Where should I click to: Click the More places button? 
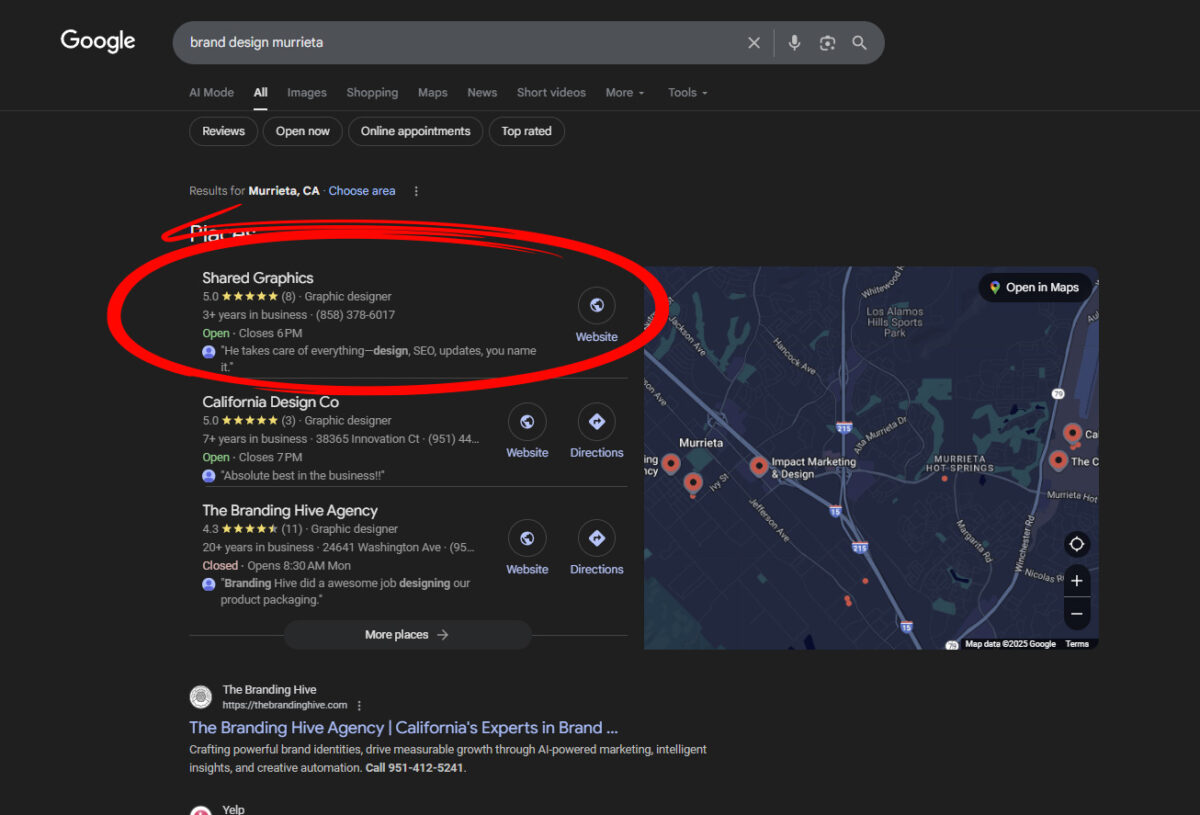407,634
